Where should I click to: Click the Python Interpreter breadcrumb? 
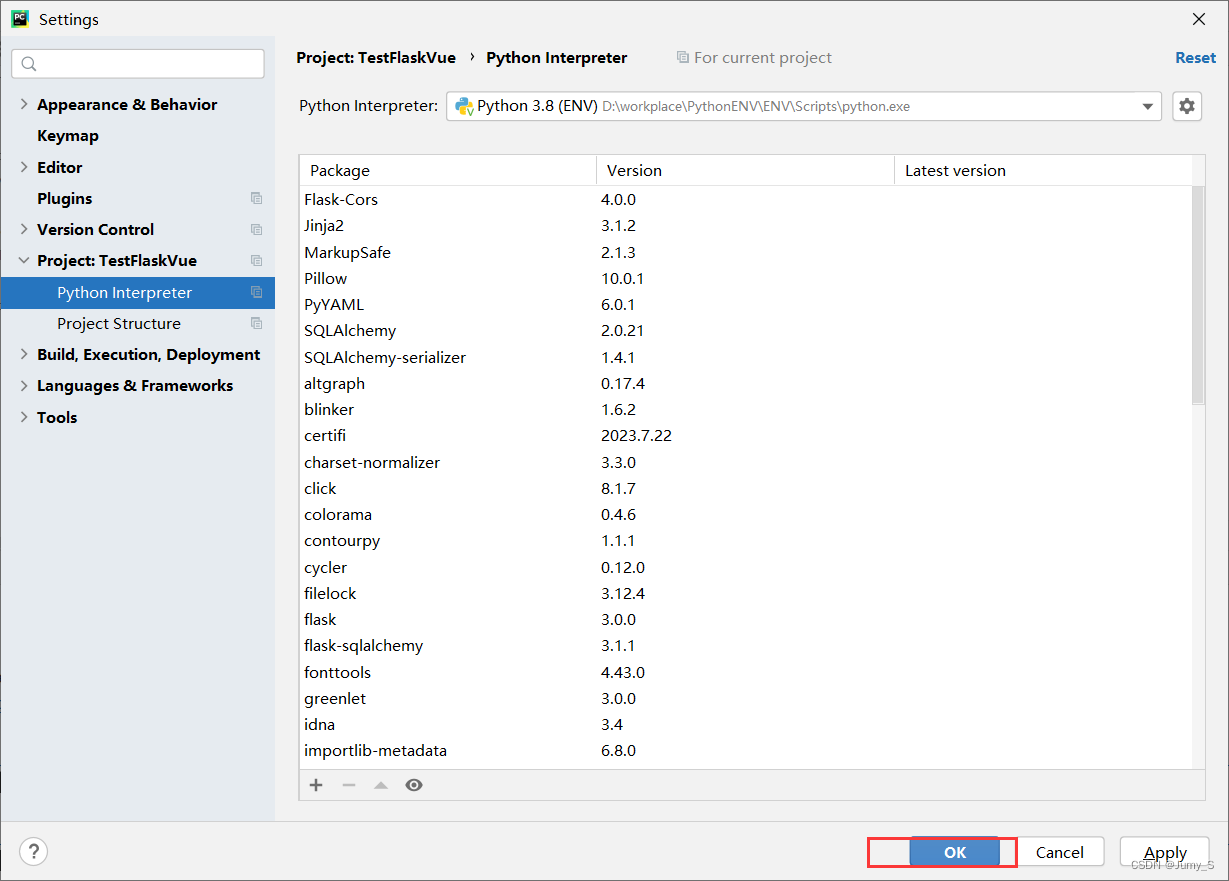click(x=556, y=57)
